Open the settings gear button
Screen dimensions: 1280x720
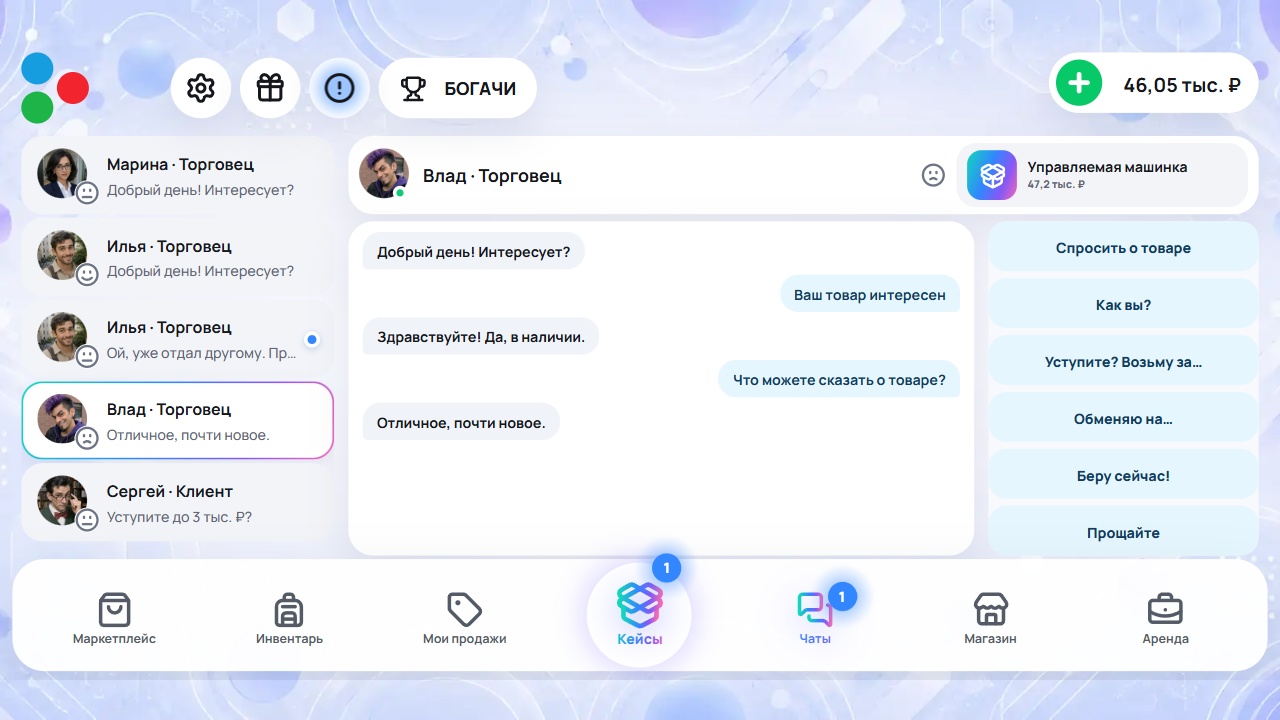(201, 88)
